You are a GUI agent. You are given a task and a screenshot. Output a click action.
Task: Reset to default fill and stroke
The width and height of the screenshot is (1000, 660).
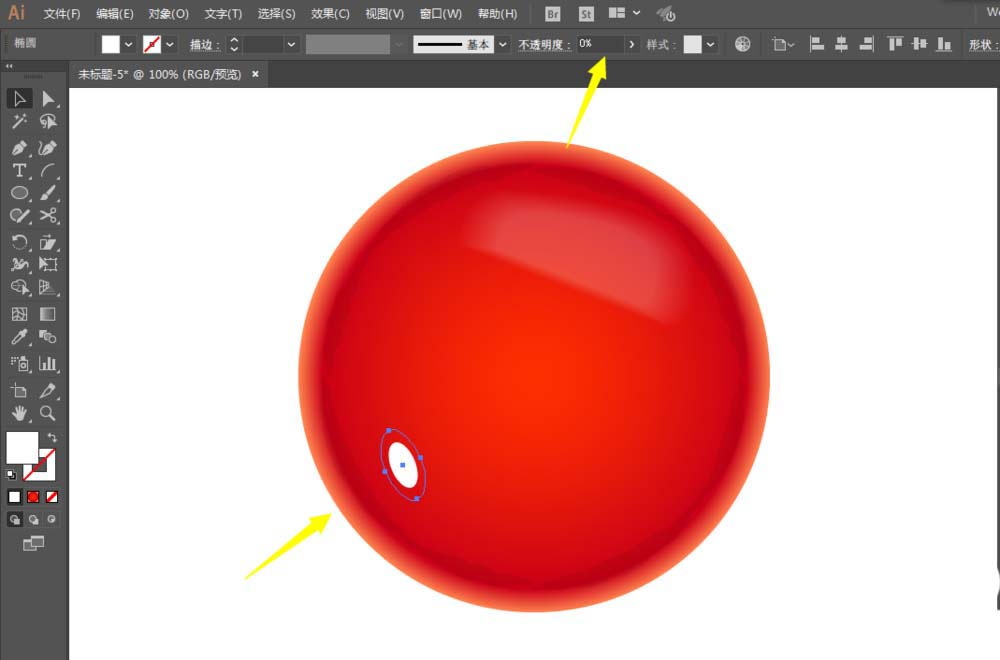point(11,474)
